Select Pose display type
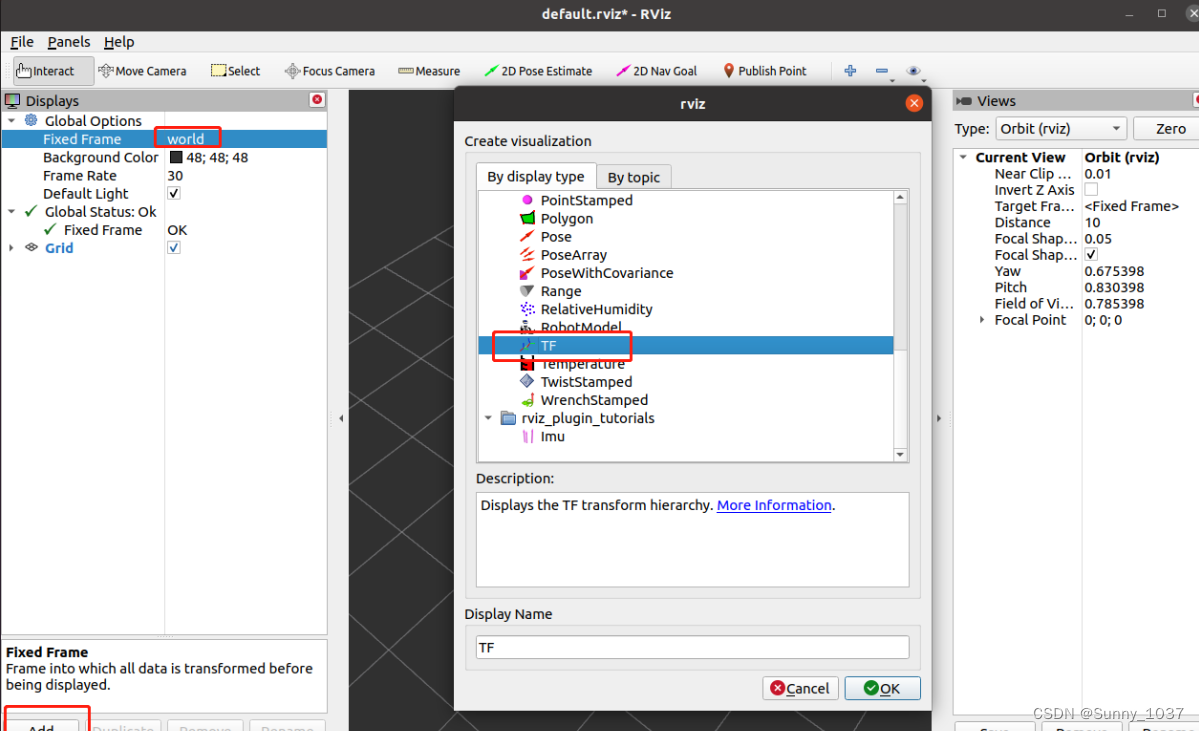 tap(555, 237)
